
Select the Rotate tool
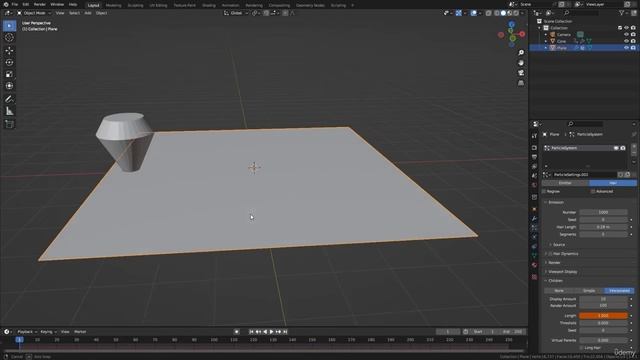point(9,62)
